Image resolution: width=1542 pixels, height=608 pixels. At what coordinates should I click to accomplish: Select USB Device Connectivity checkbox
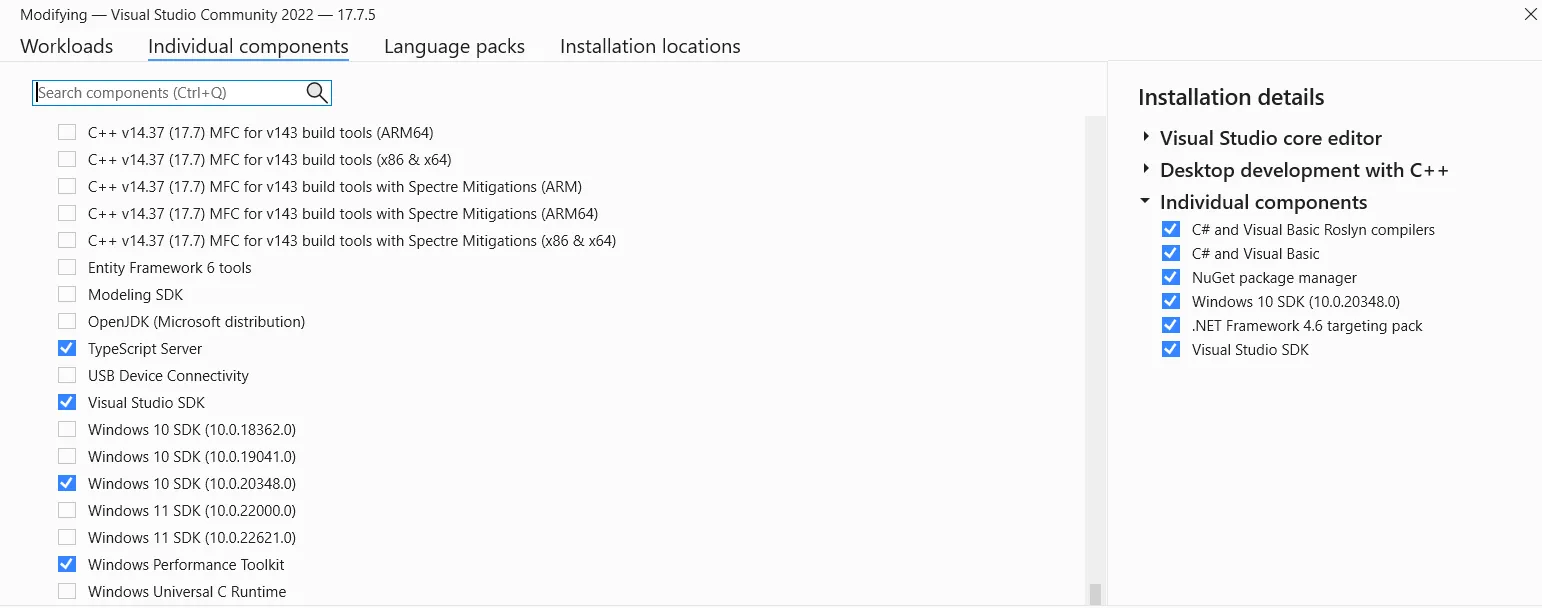coord(67,376)
